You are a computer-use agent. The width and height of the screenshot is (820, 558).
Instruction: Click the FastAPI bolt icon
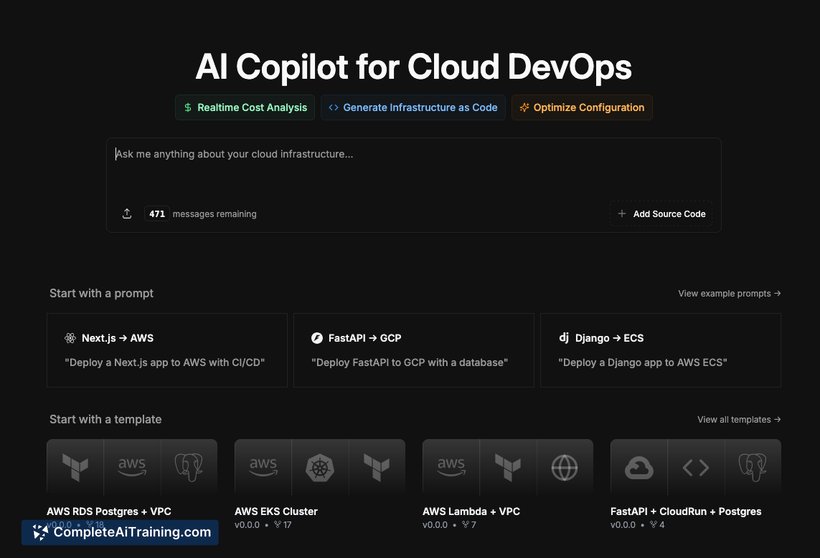pos(317,338)
